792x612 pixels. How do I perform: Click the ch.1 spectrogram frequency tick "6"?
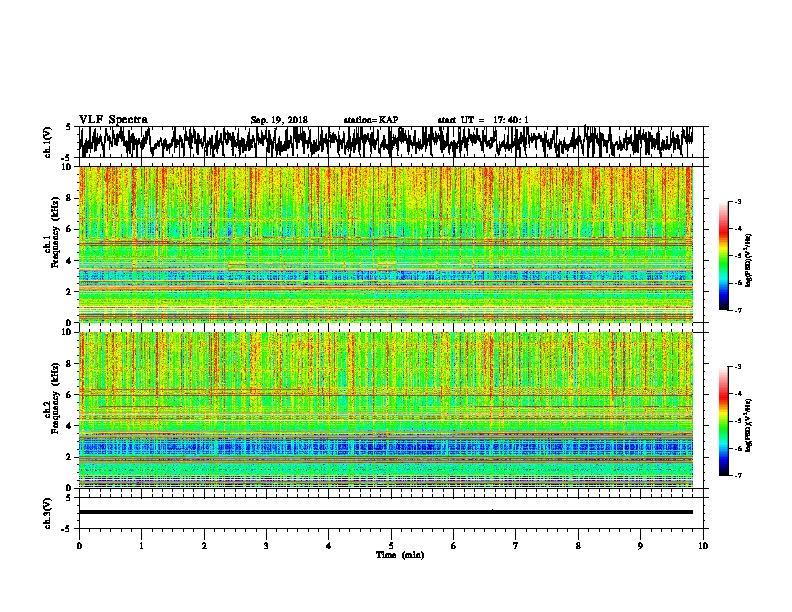(x=70, y=230)
